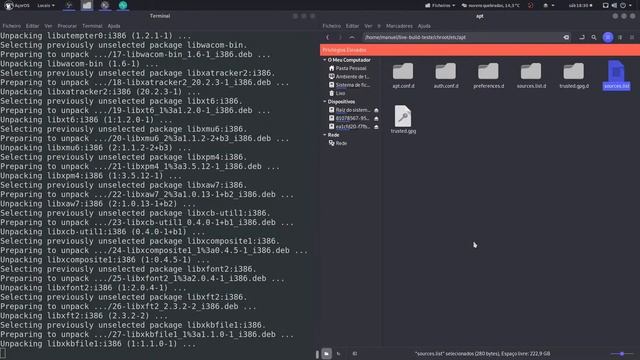Image resolution: width=640 pixels, height=360 pixels.
Task: Collapse the Rede section
Action: tap(325, 135)
